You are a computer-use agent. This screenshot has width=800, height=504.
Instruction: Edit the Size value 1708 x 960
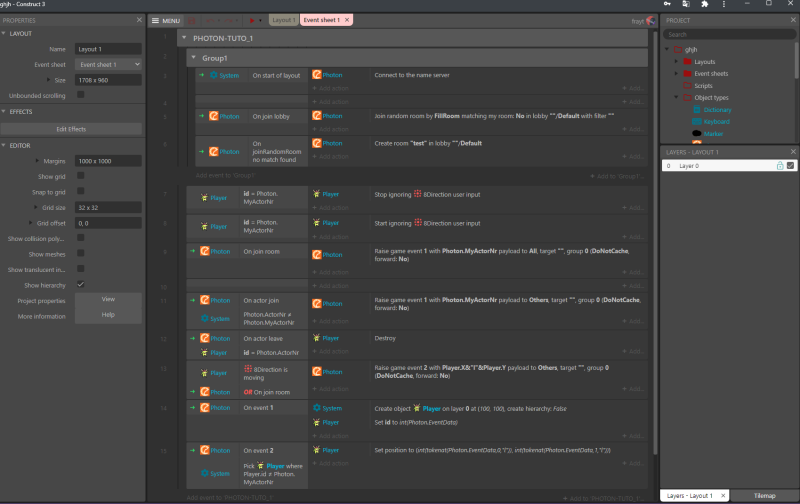tap(108, 80)
